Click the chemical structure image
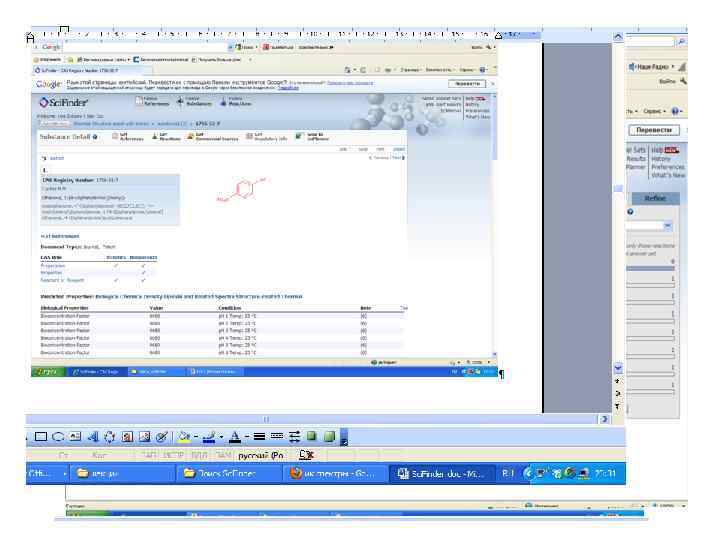The image size is (720, 540). pos(242,190)
